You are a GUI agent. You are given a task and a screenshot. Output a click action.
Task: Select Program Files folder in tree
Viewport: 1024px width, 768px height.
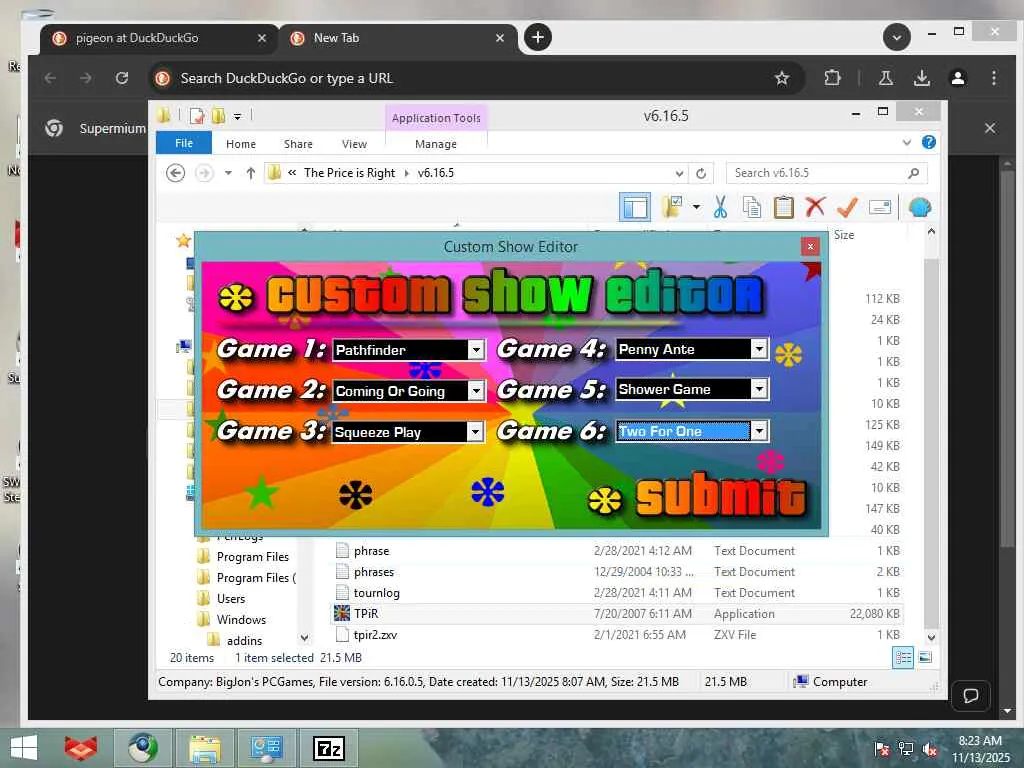point(252,557)
